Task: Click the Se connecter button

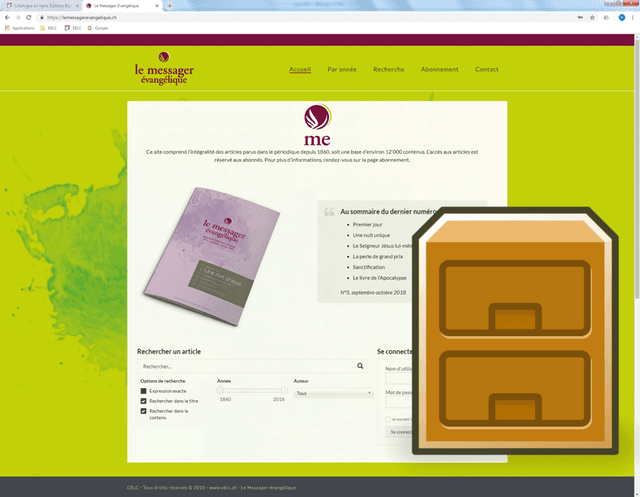Action: (x=399, y=432)
